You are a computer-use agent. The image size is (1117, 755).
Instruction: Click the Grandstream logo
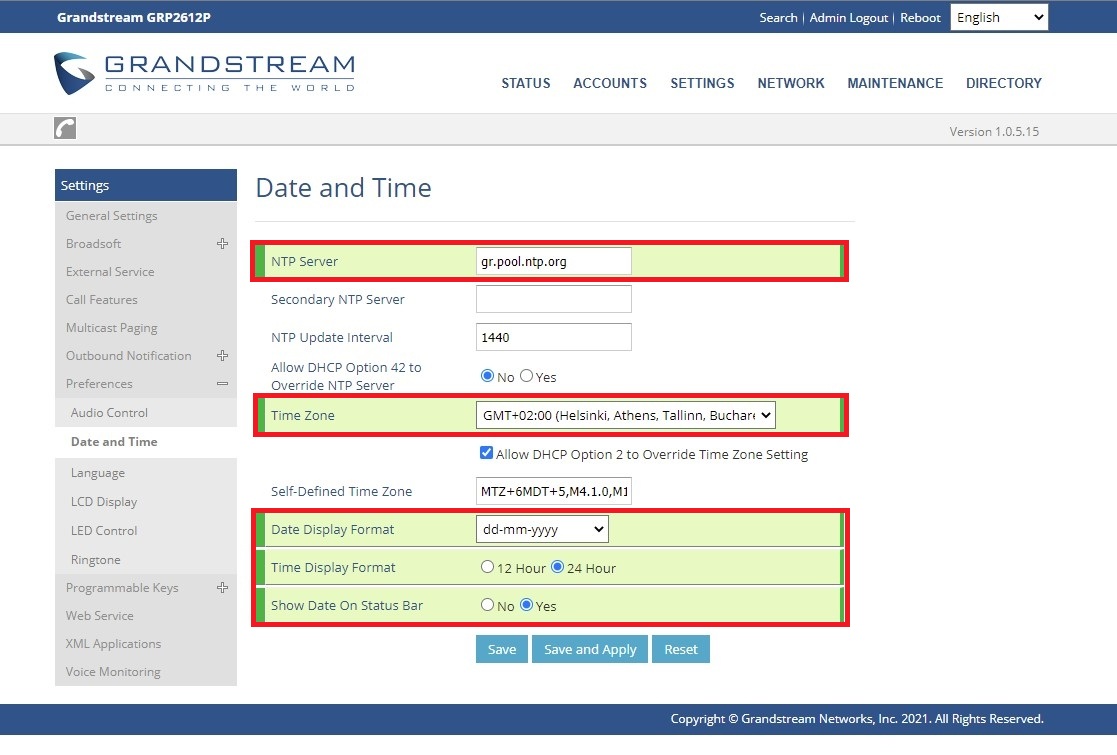click(204, 74)
